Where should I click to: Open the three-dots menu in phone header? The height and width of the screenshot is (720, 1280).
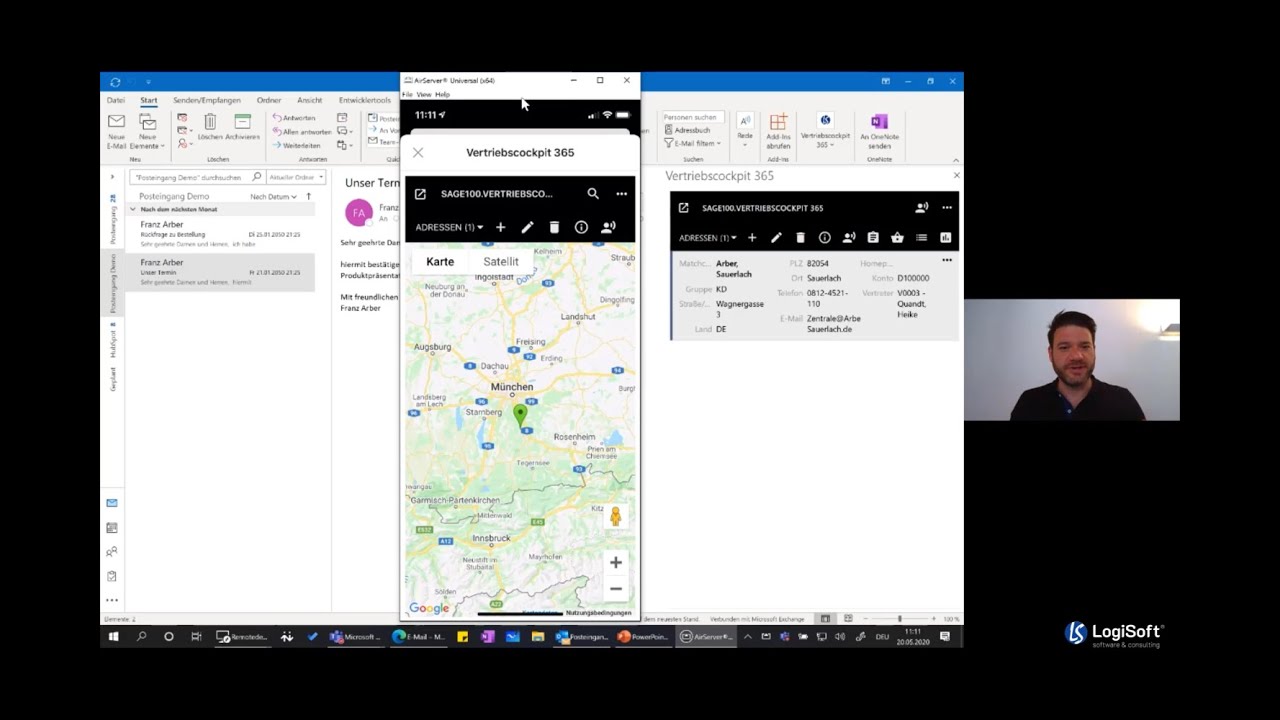tap(621, 194)
